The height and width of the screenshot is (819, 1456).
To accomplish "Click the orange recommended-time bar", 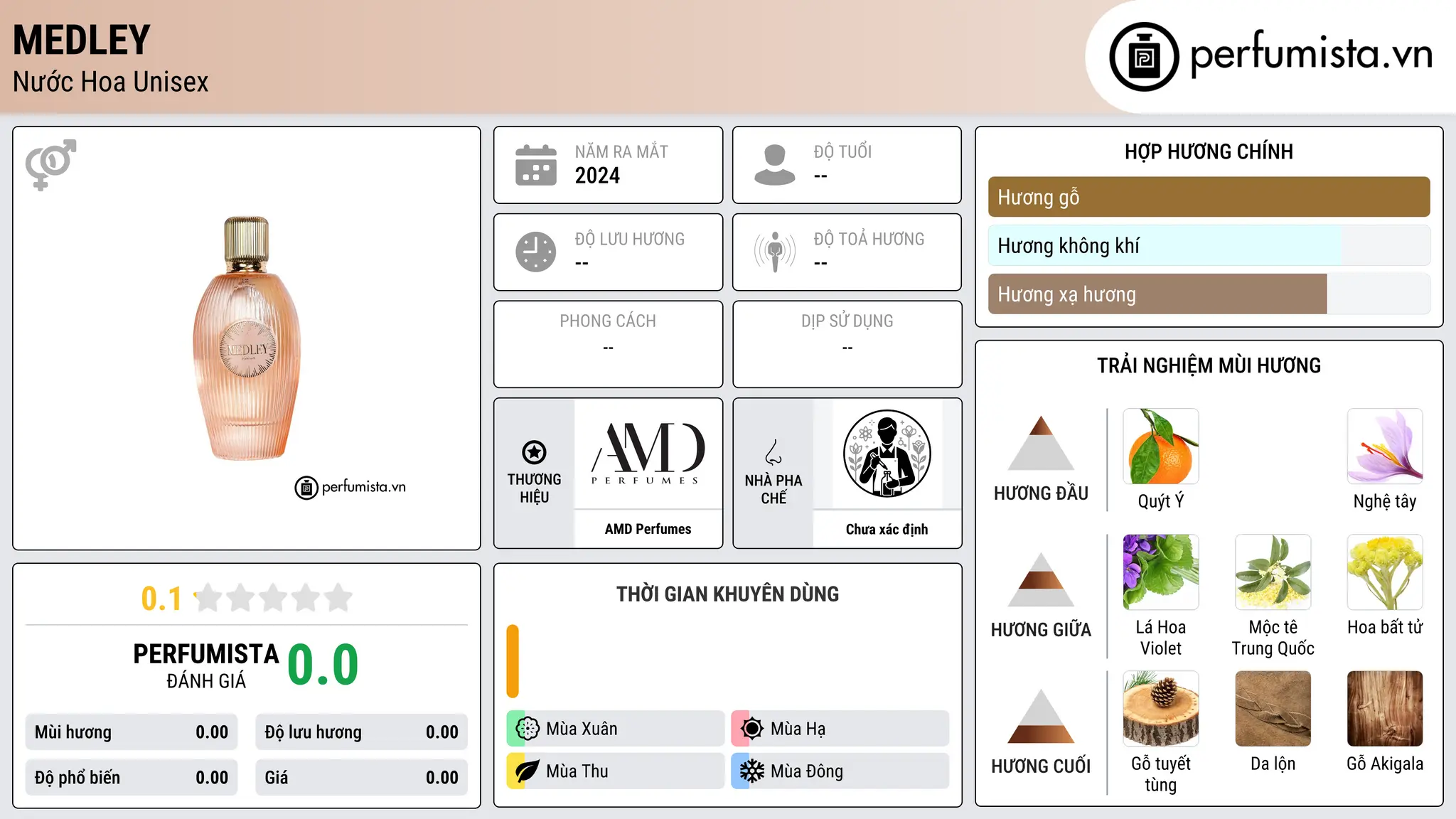I will (513, 661).
